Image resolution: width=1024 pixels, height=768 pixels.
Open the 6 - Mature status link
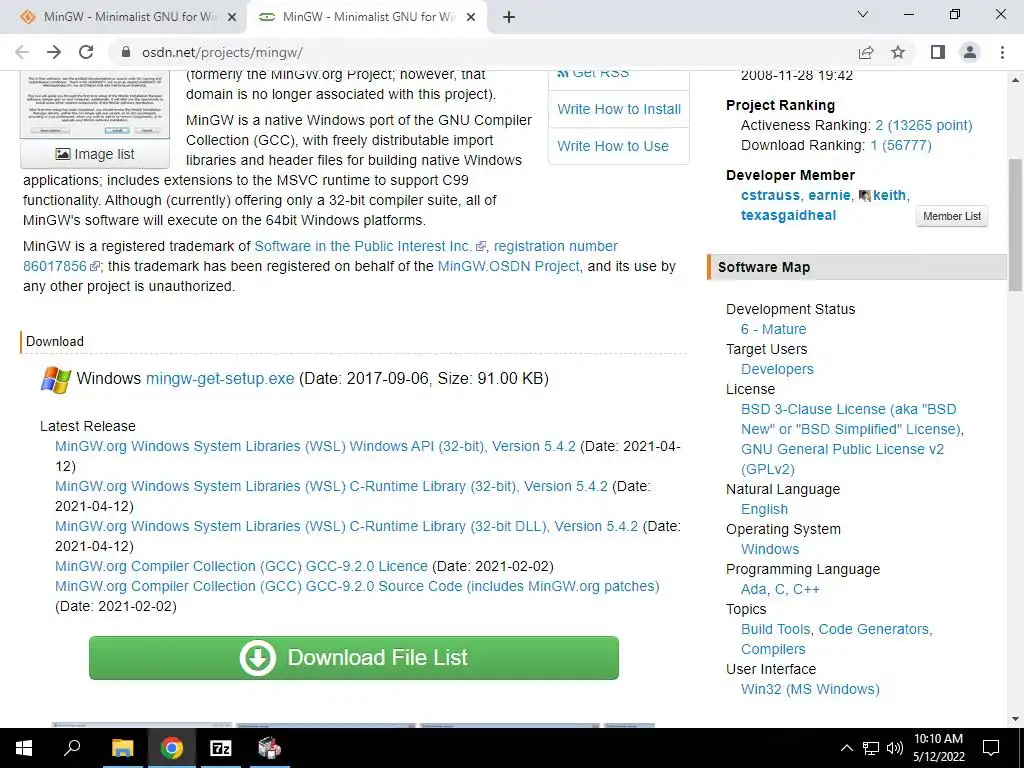tap(773, 329)
